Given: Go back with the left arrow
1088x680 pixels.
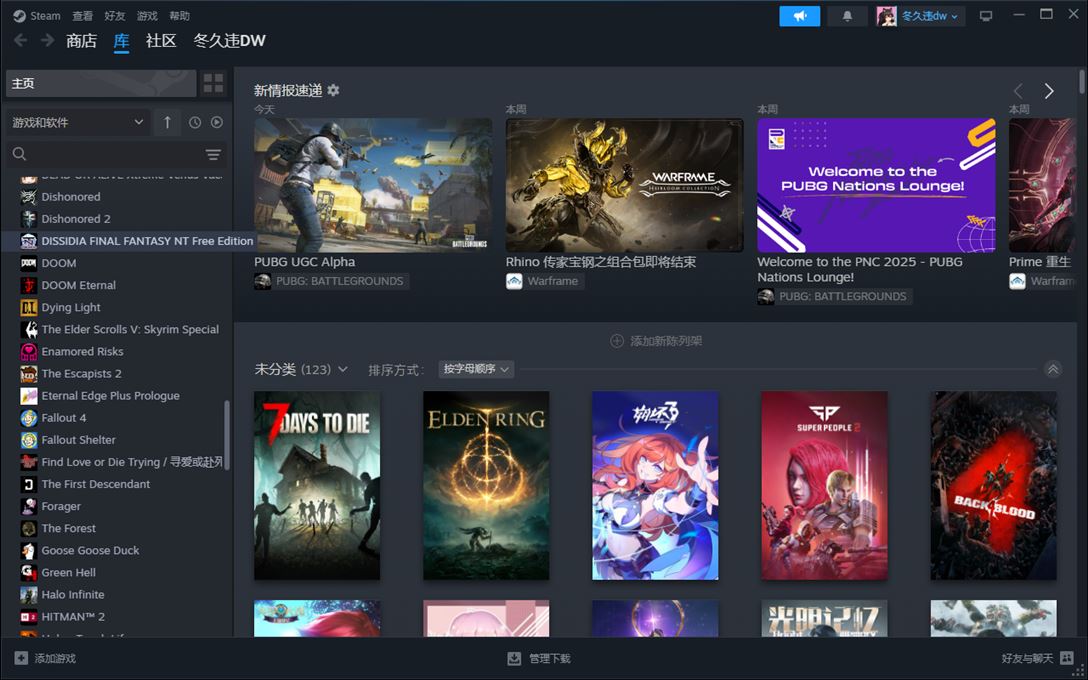Looking at the screenshot, I should [21, 41].
